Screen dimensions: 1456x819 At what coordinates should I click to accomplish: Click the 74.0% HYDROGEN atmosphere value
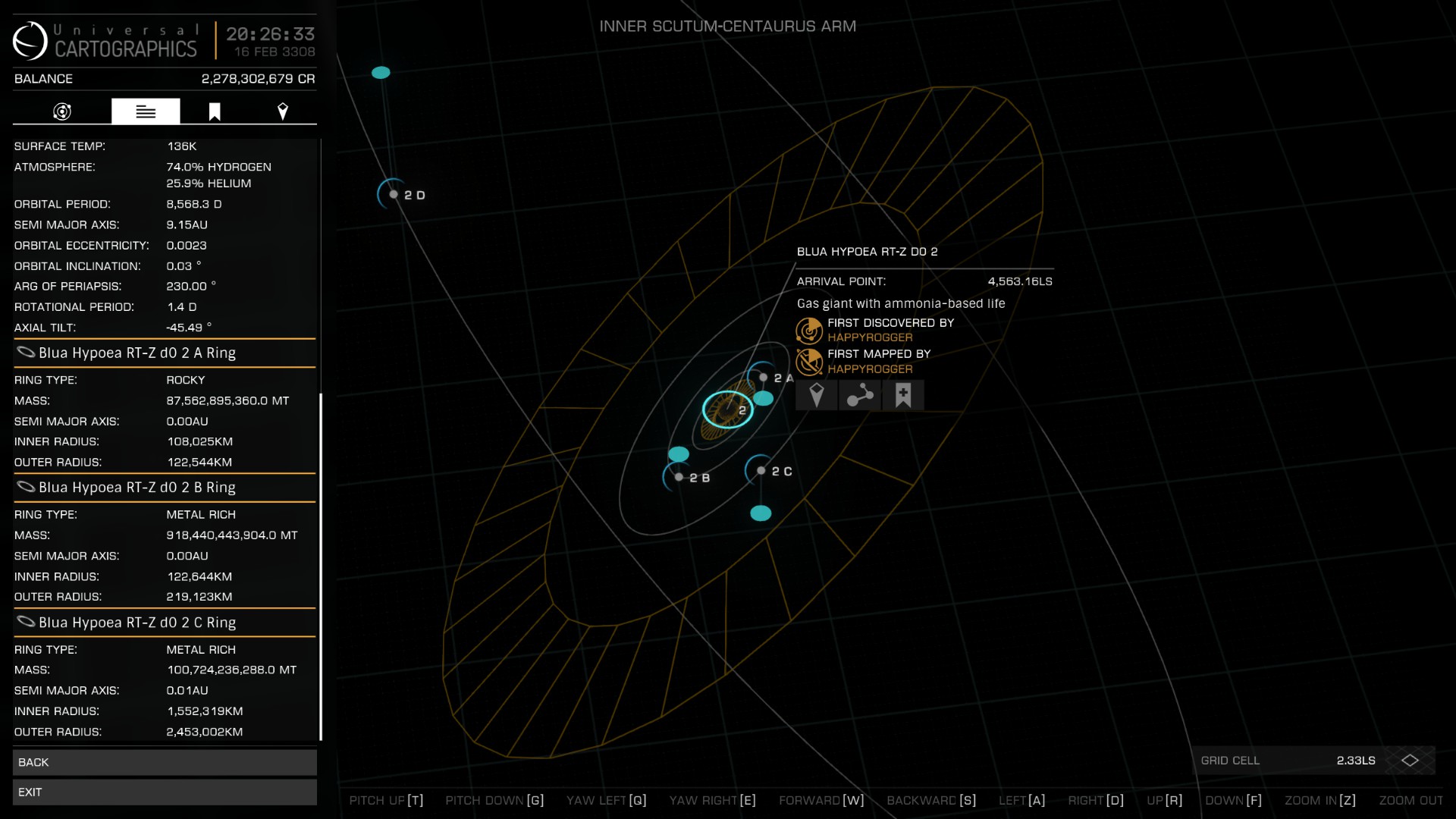218,167
